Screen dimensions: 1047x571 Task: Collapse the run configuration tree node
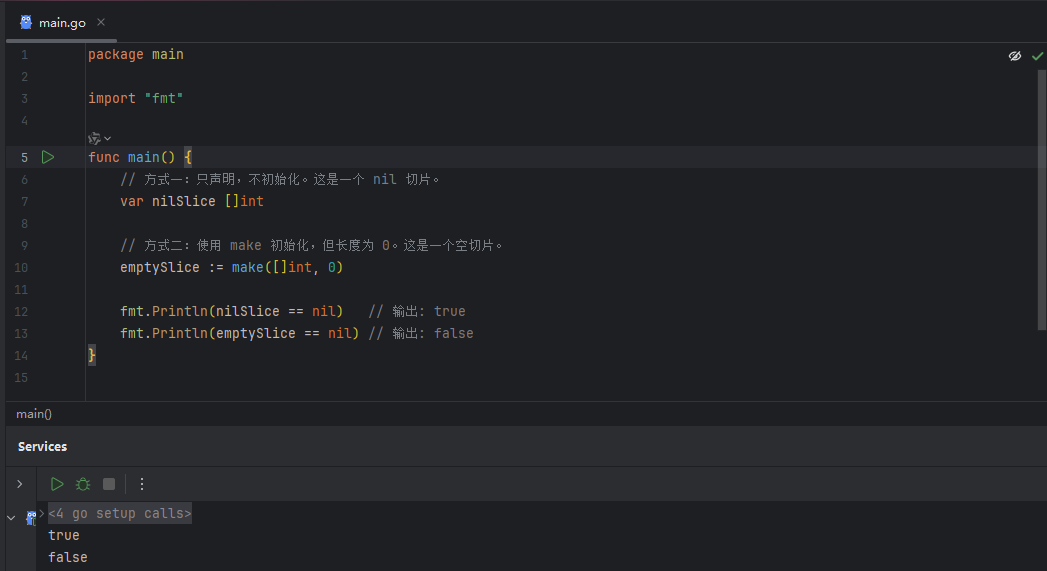[x=11, y=518]
